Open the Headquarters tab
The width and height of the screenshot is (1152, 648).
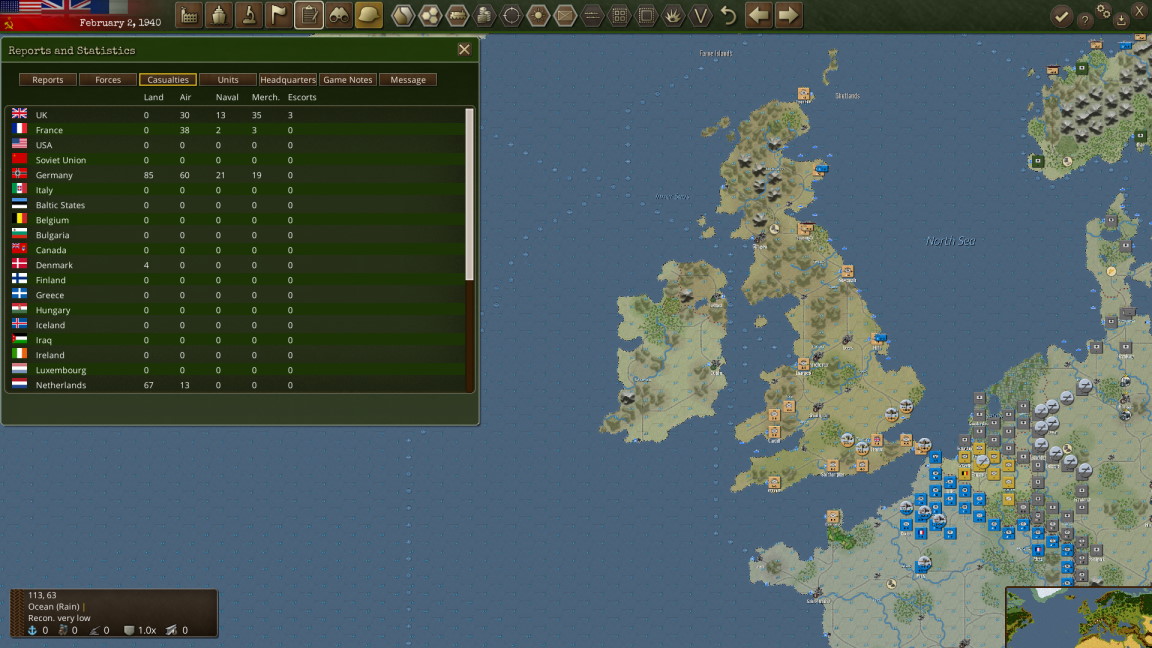click(288, 79)
